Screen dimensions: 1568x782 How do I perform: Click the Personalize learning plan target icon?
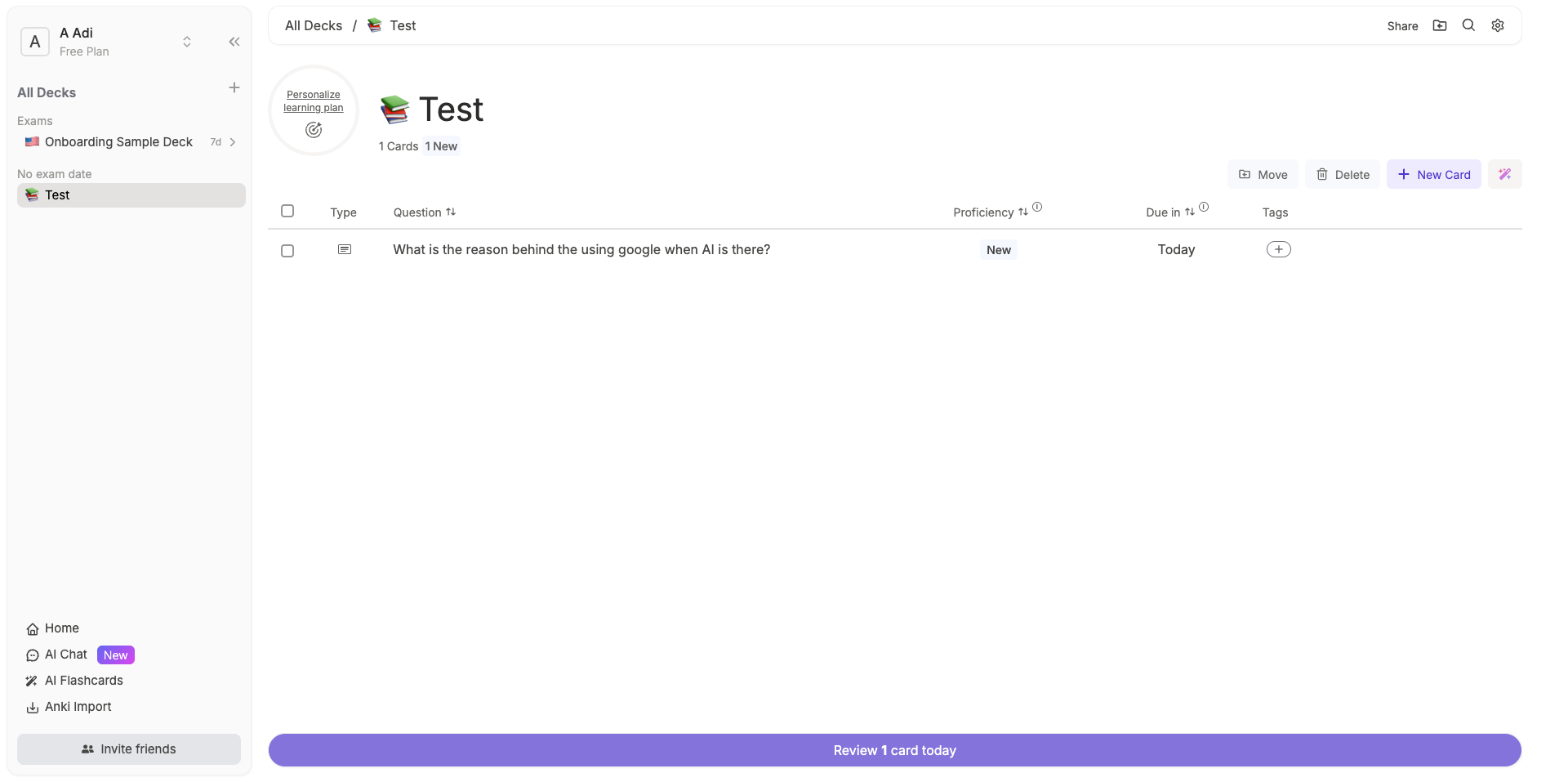(x=313, y=130)
